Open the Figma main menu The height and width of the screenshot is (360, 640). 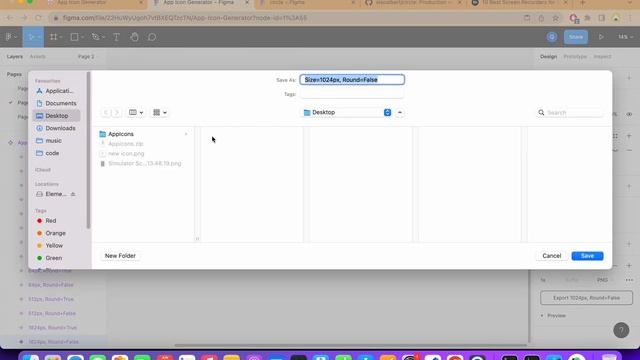(x=11, y=37)
